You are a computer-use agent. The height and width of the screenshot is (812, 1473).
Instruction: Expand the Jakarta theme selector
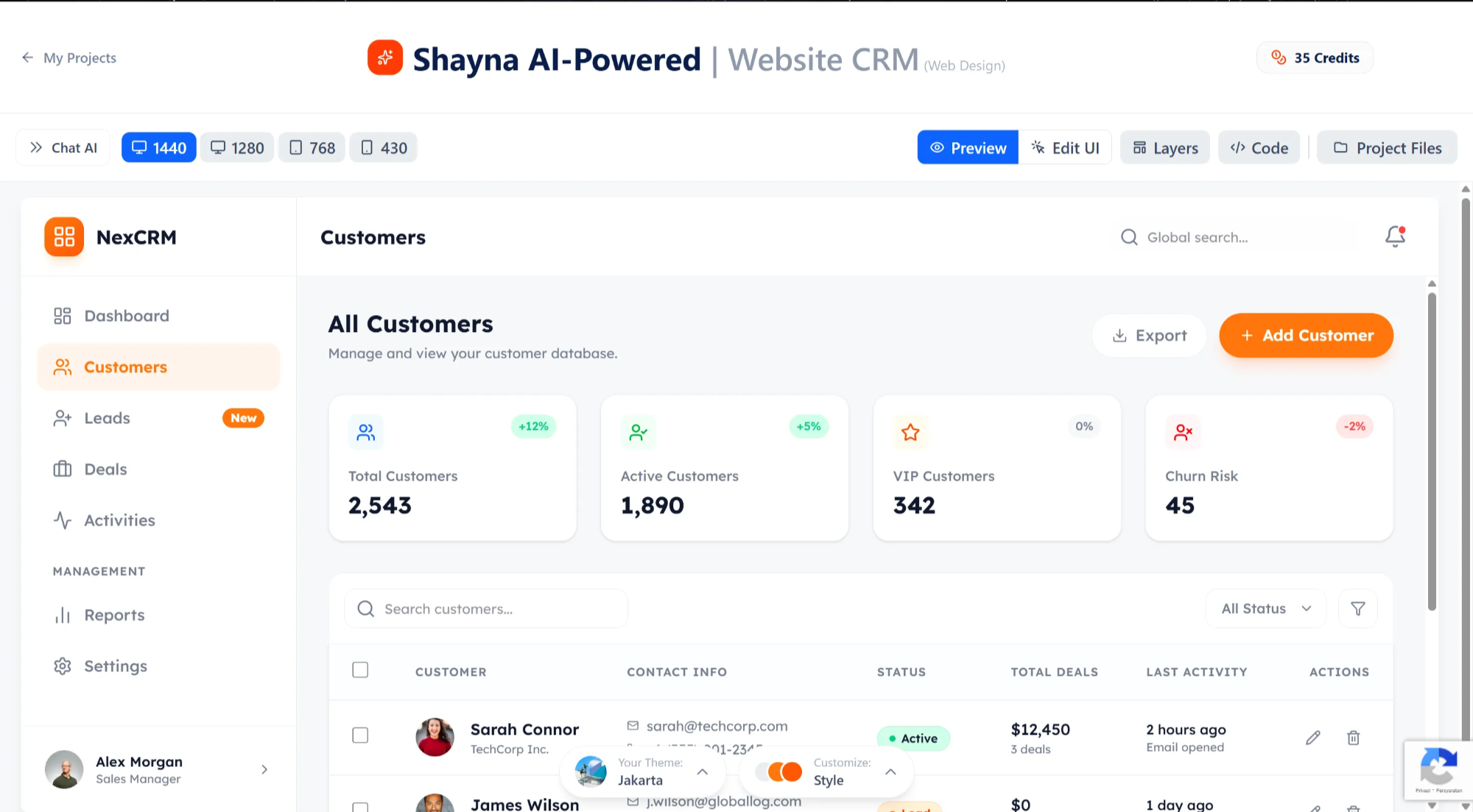tap(702, 772)
